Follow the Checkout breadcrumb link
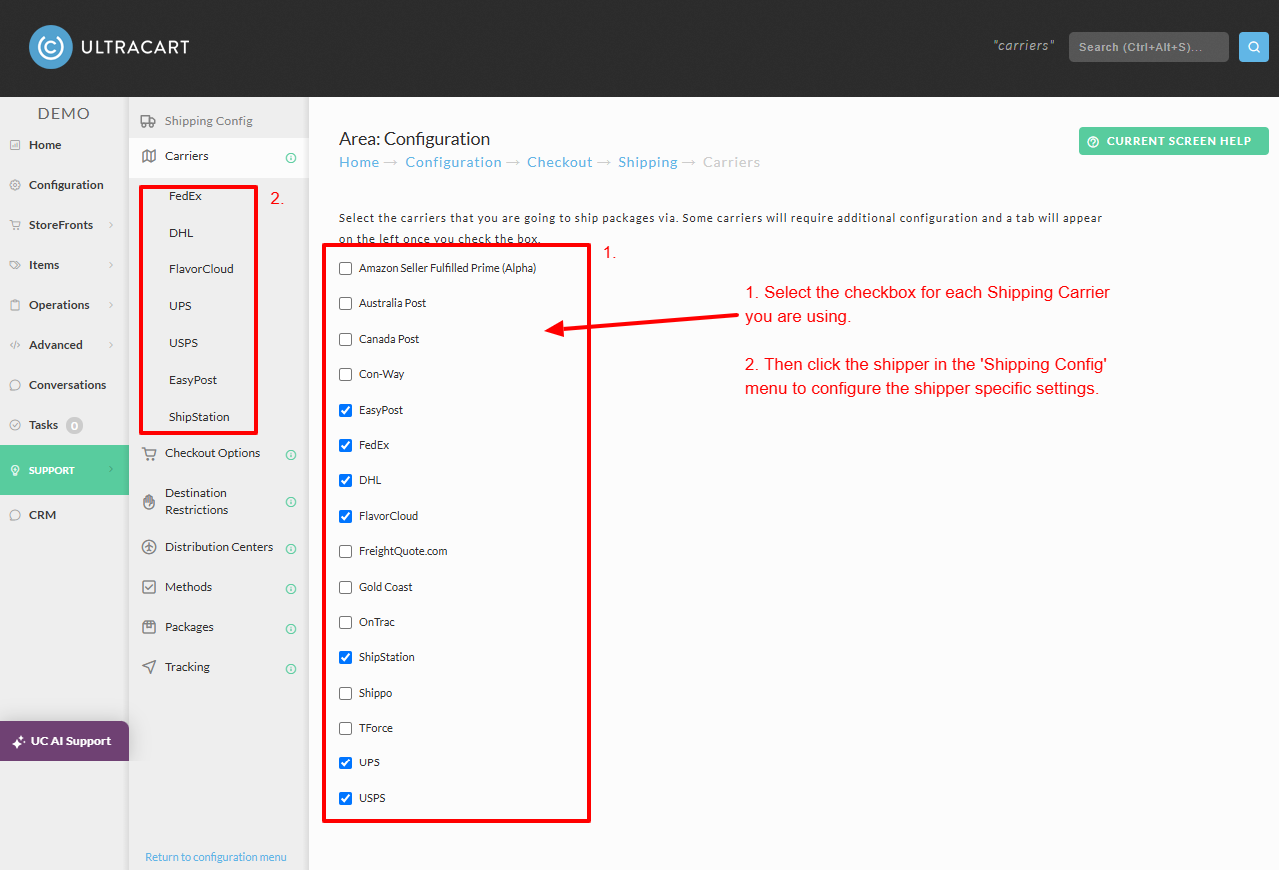This screenshot has width=1279, height=870. click(560, 162)
